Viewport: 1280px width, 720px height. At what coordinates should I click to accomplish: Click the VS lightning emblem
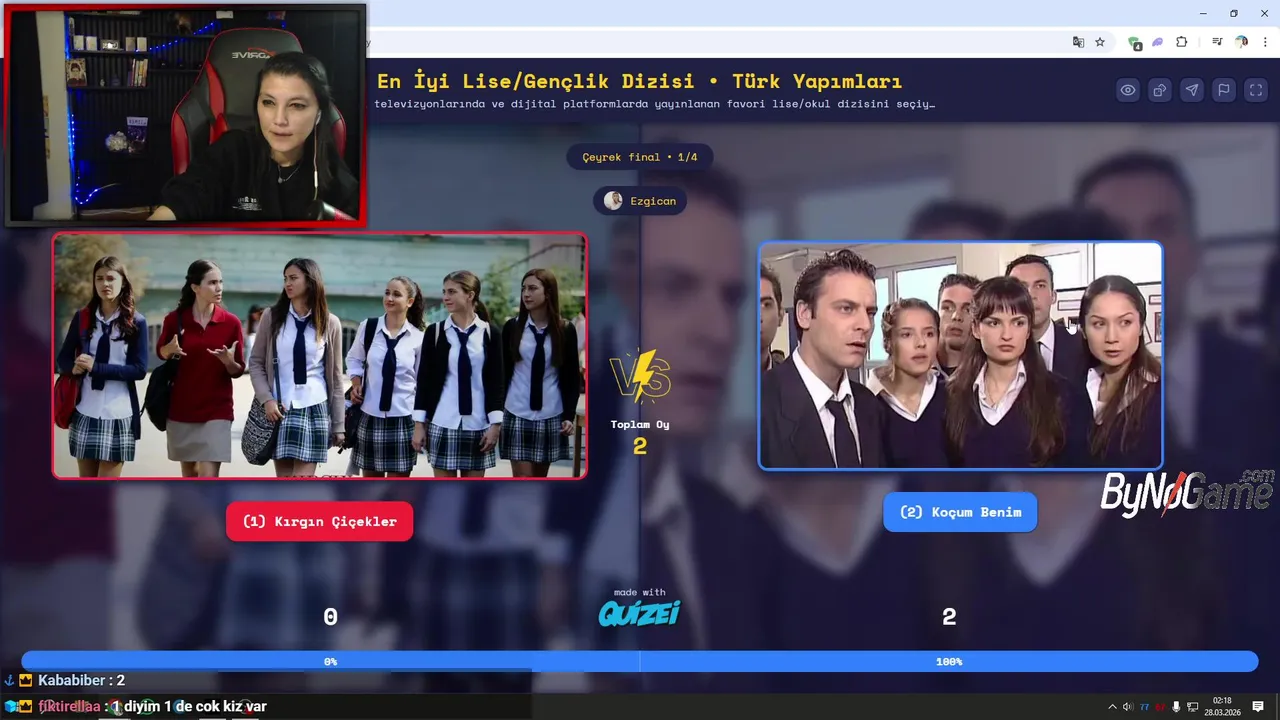[x=640, y=376]
